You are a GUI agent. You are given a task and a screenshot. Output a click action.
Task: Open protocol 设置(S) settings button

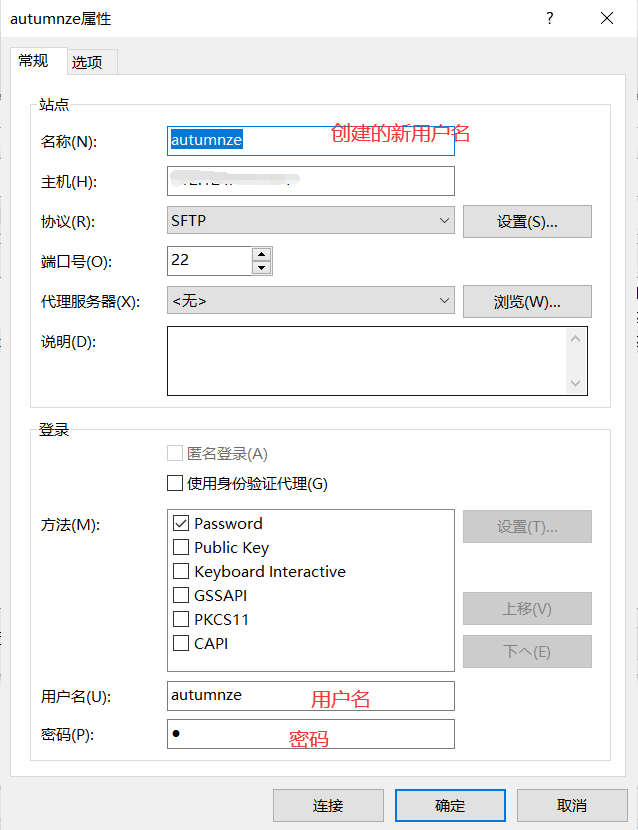click(527, 221)
